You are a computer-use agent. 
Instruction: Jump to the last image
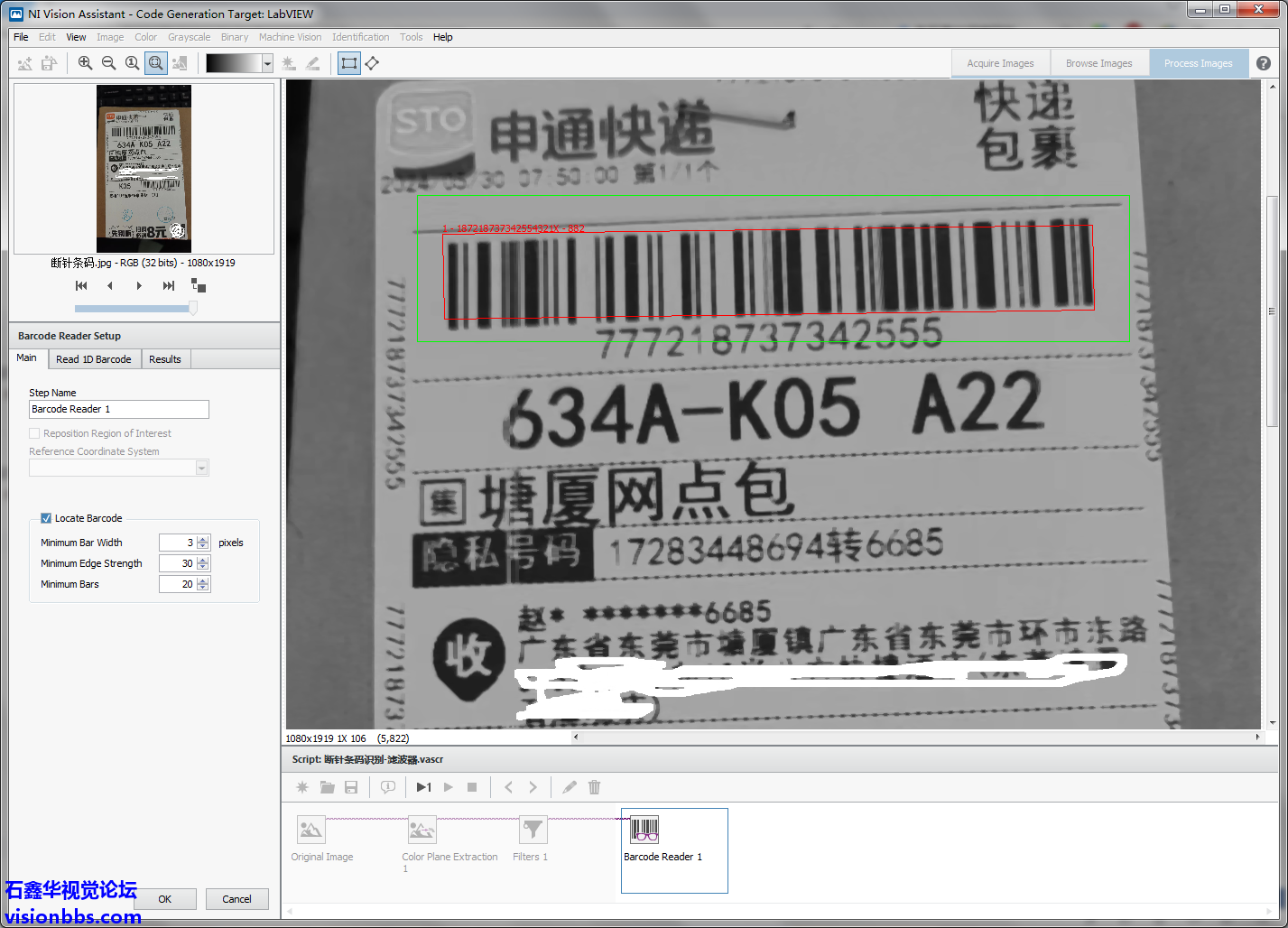point(168,285)
